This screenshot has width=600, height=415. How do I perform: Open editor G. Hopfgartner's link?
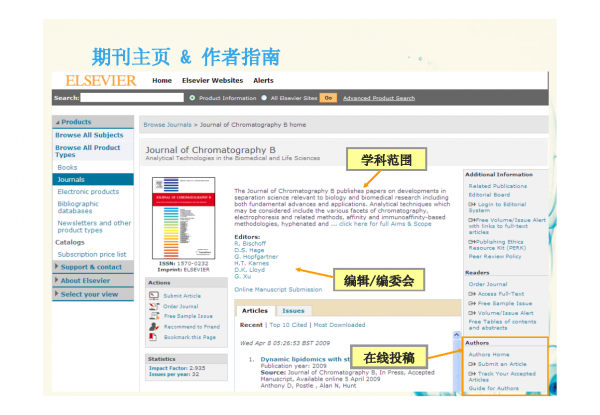pos(256,257)
